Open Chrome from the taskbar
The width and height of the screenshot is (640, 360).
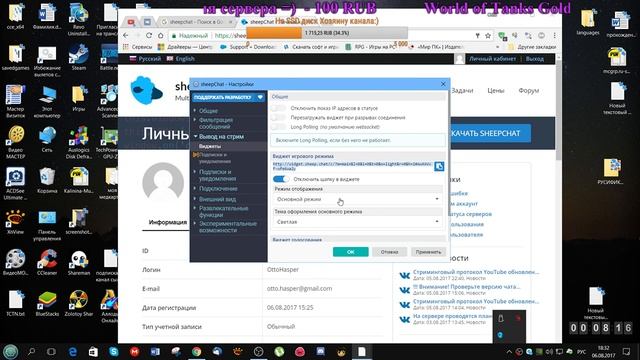point(196,351)
